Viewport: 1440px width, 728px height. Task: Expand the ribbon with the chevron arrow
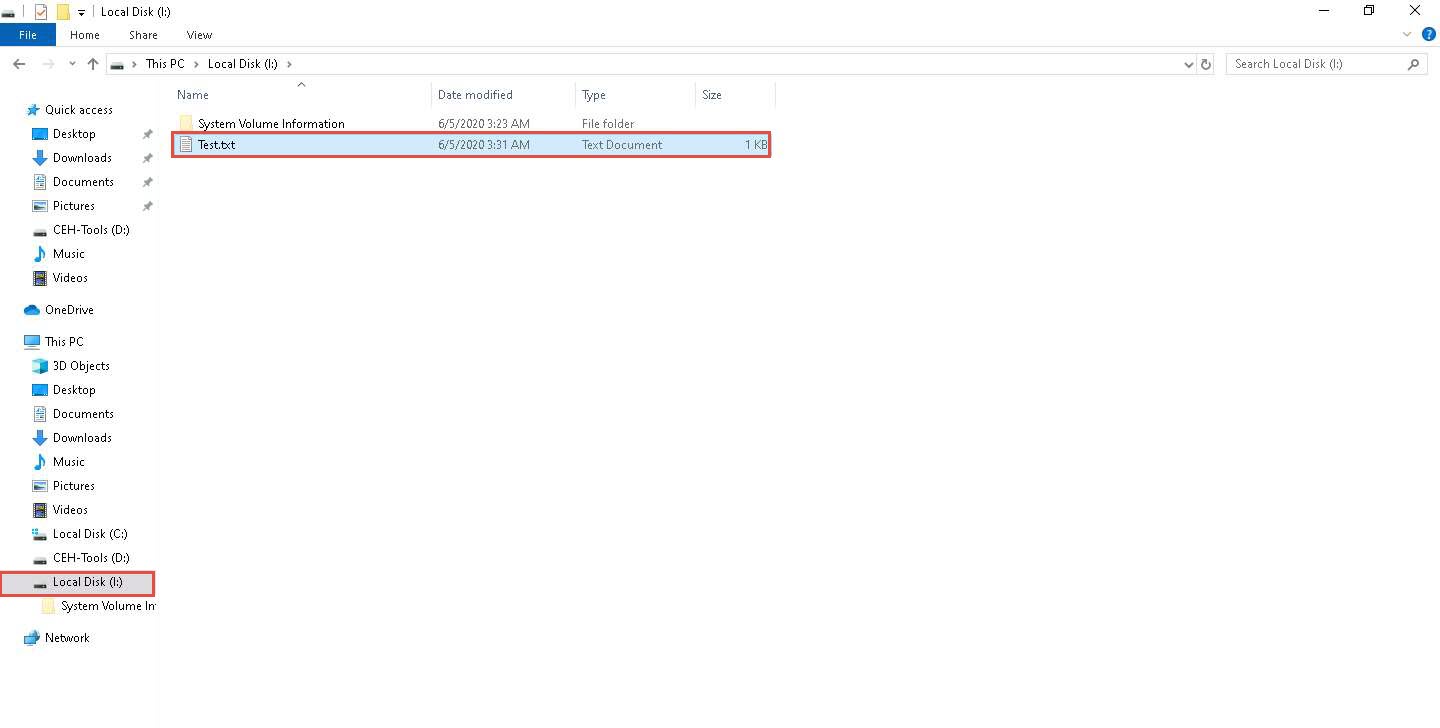tap(1408, 34)
